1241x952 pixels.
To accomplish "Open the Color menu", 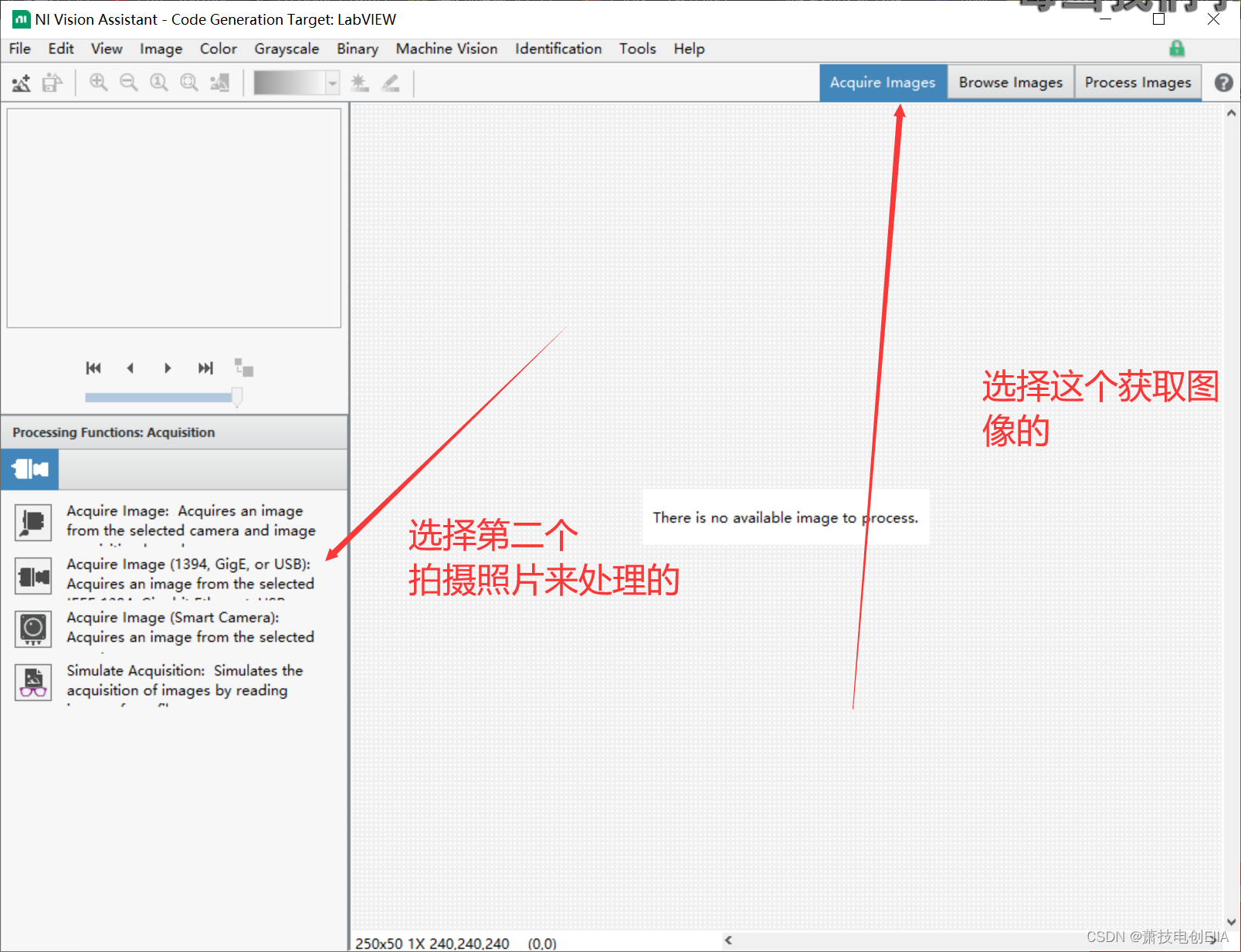I will [219, 49].
